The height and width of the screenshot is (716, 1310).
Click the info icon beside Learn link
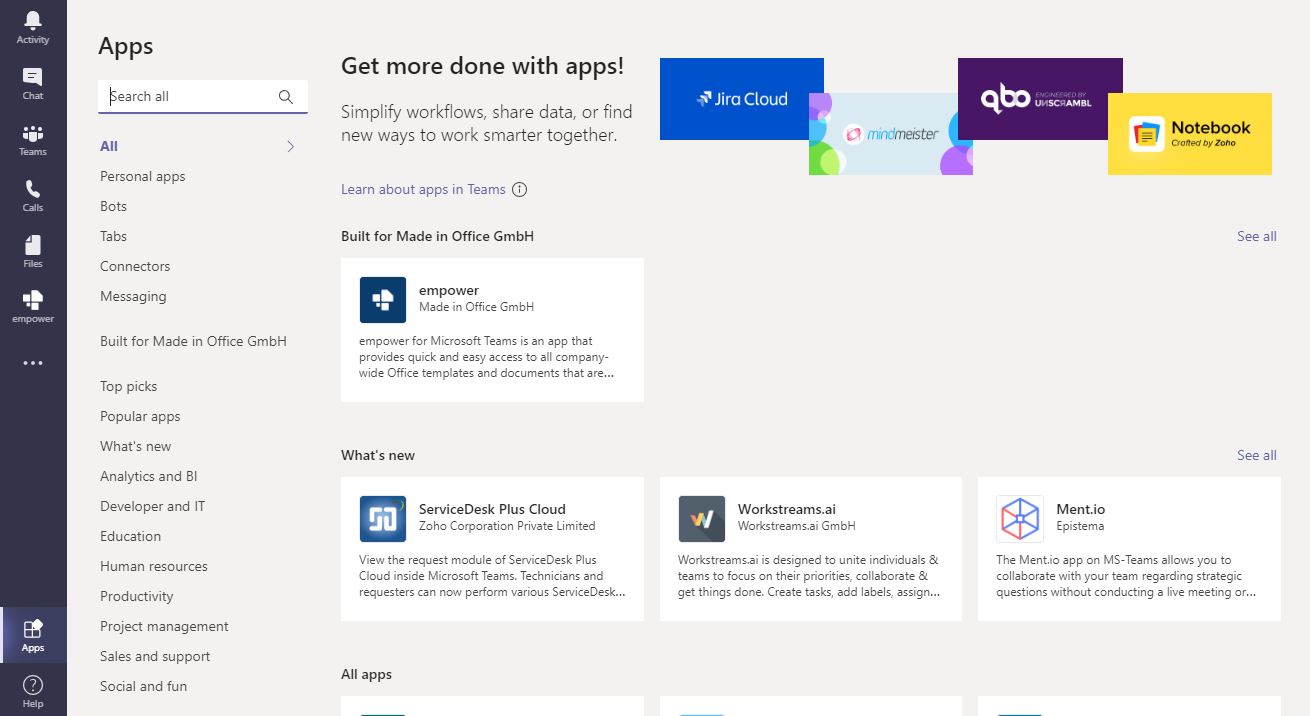[519, 190]
